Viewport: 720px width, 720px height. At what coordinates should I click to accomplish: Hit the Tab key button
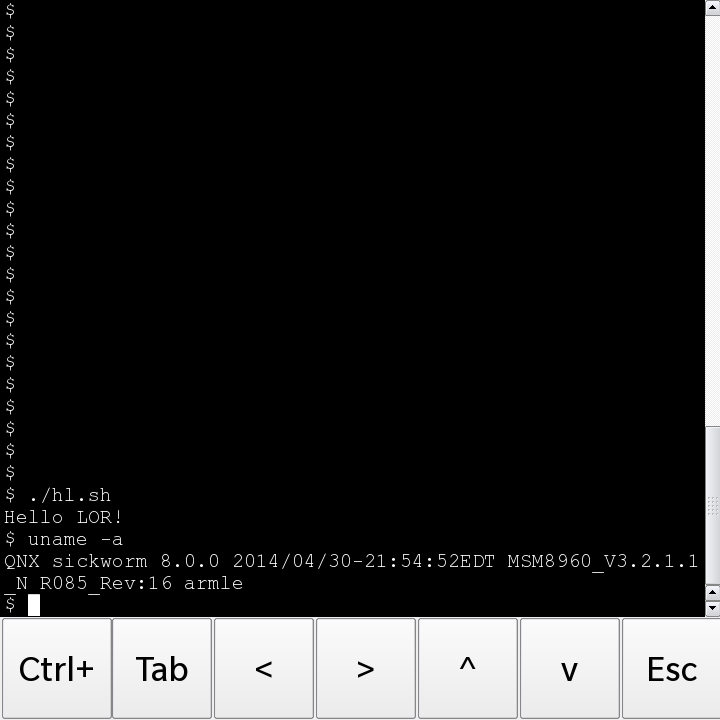pos(162,669)
